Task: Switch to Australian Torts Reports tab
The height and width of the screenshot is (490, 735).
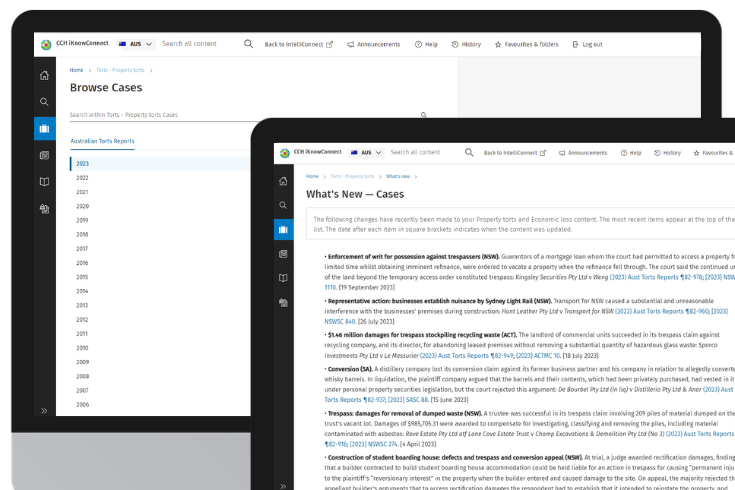Action: [x=102, y=141]
